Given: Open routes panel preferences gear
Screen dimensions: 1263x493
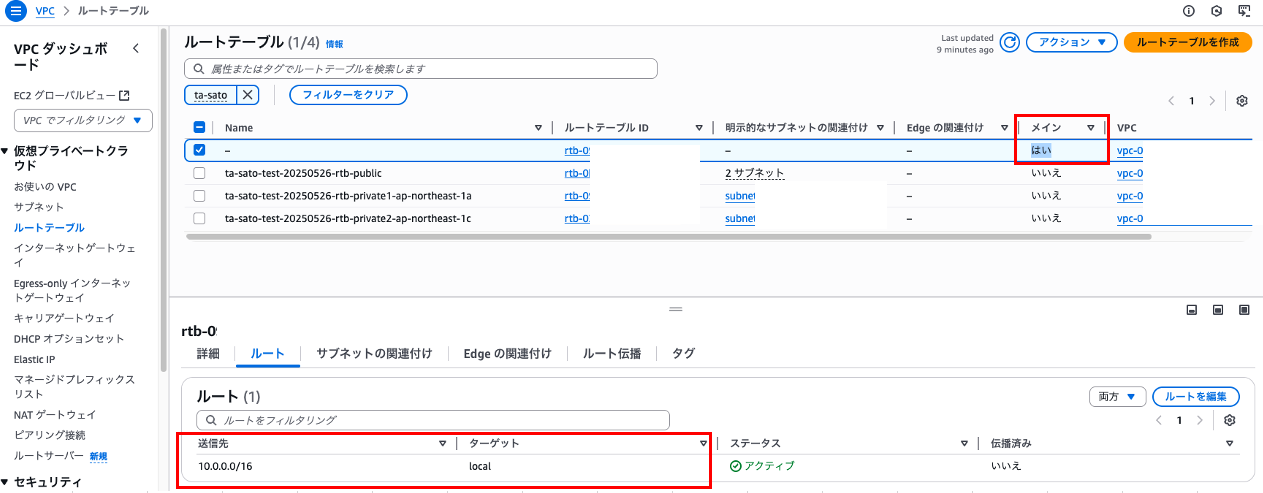Looking at the screenshot, I should point(1230,420).
